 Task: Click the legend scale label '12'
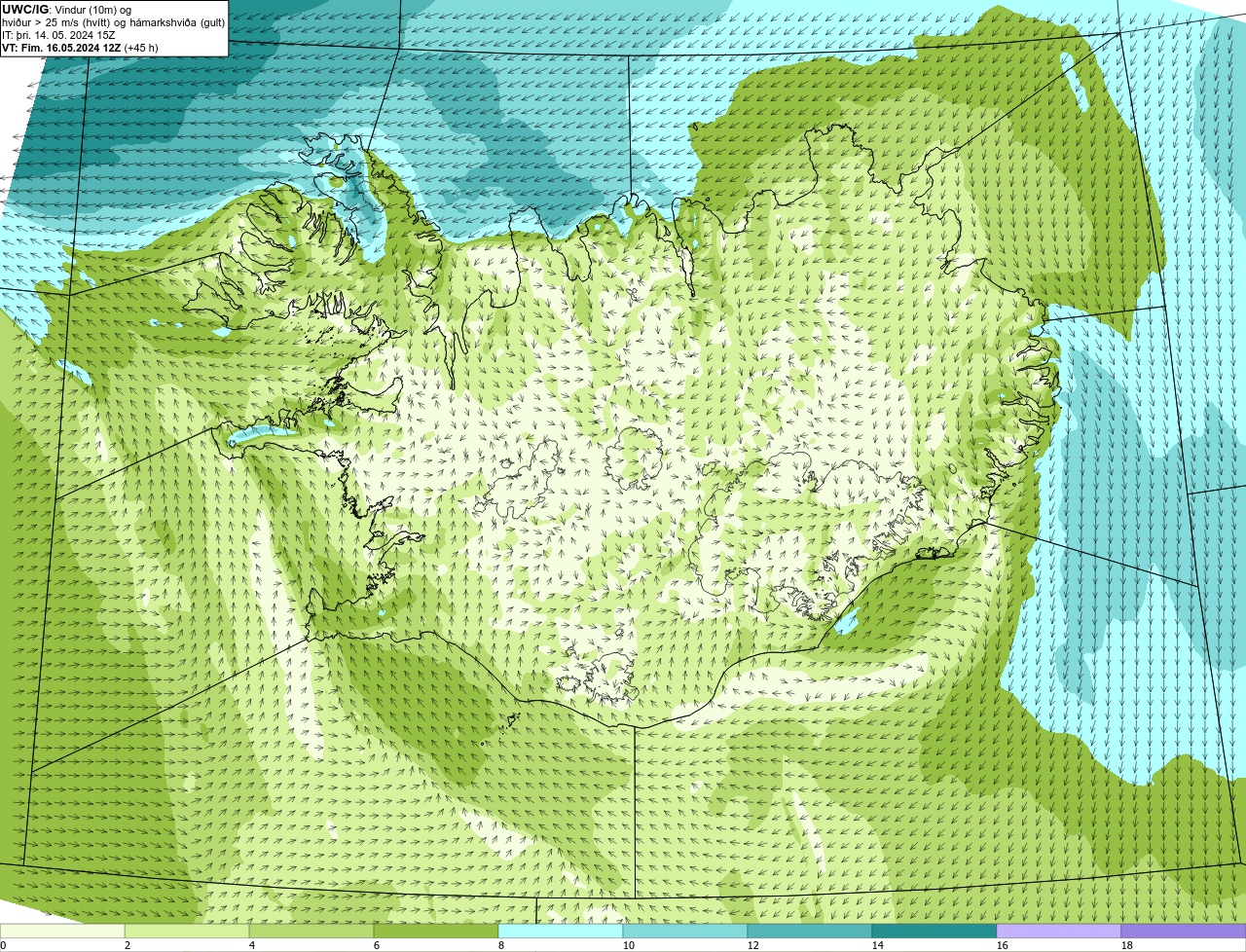tap(753, 945)
